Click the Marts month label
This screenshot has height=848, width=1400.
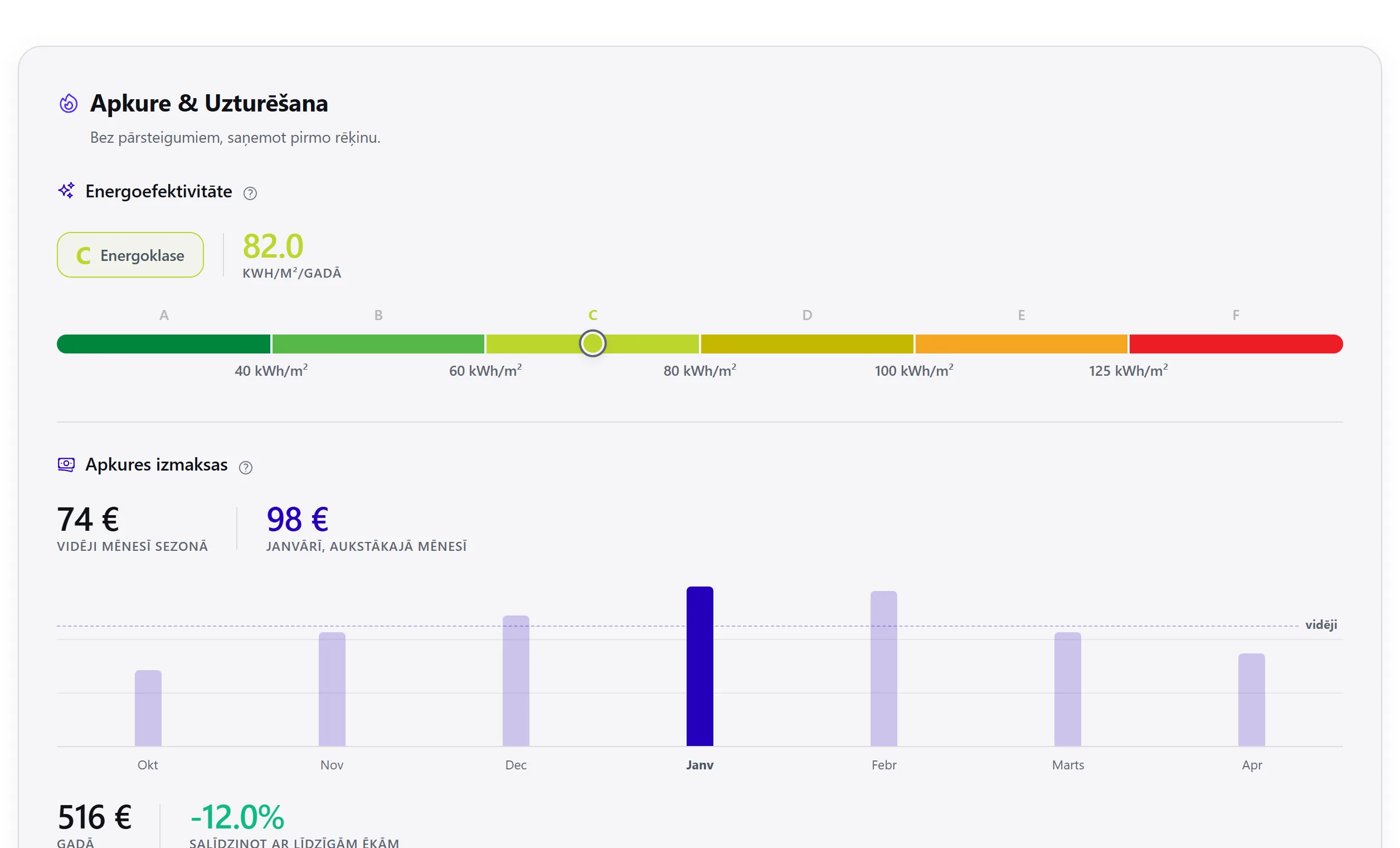(x=1068, y=765)
